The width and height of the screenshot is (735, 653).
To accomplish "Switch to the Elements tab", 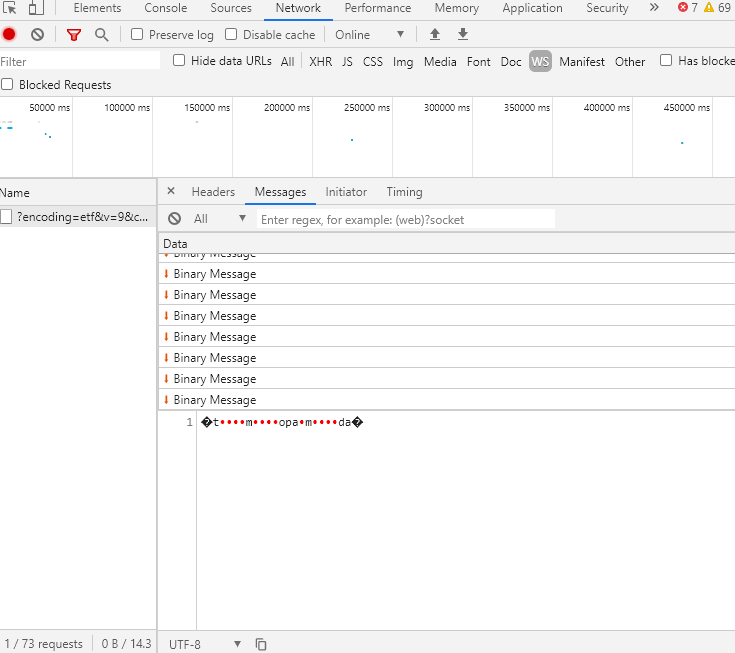I will (x=97, y=8).
